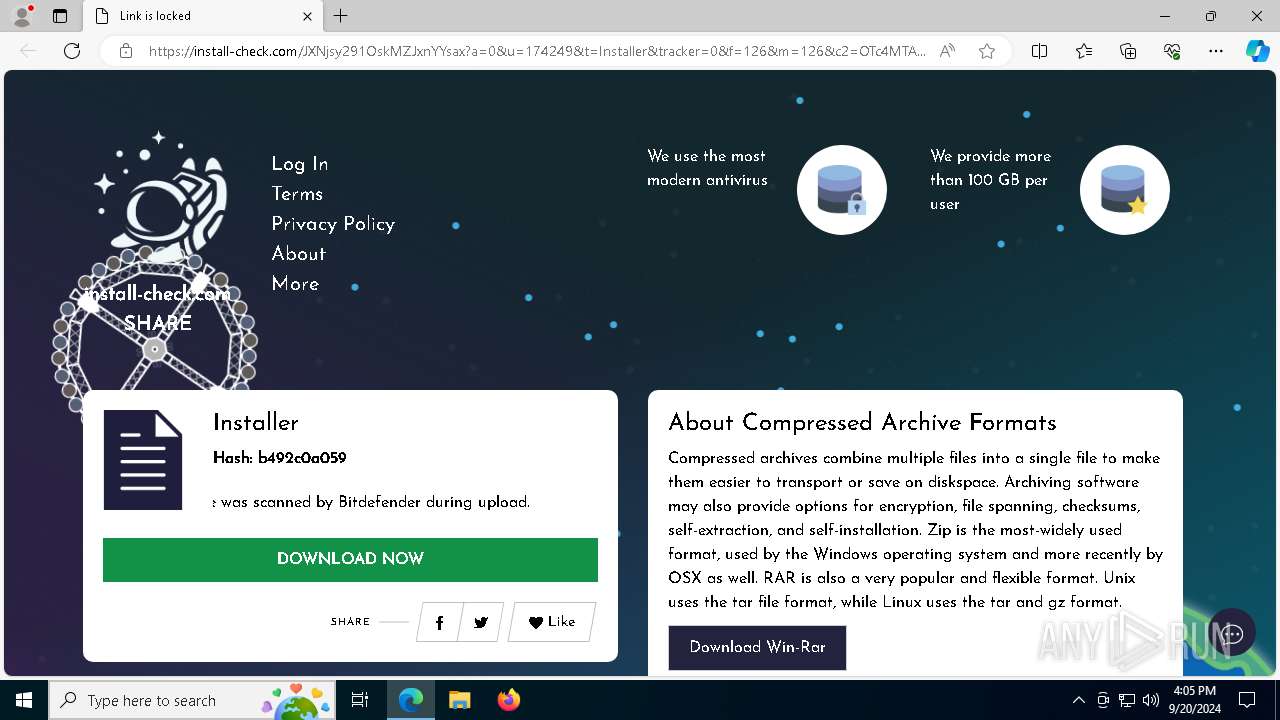The image size is (1280, 720).
Task: Click 'About Compressed Archive Formats' heading
Action: click(862, 423)
